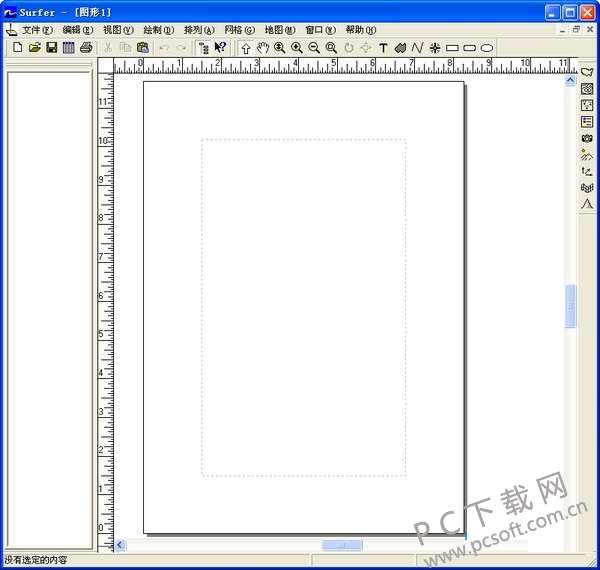Click the Rotate circular arrow icon
The image size is (600, 570).
(x=349, y=48)
